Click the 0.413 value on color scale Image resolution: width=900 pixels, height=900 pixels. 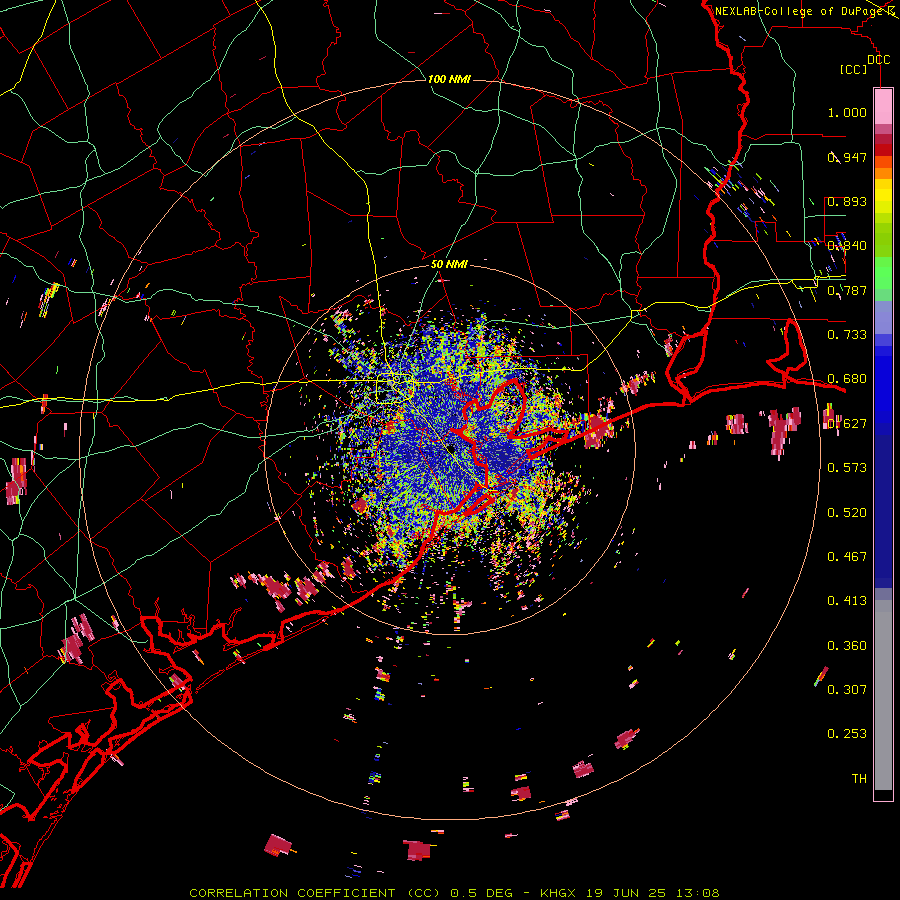(x=847, y=601)
